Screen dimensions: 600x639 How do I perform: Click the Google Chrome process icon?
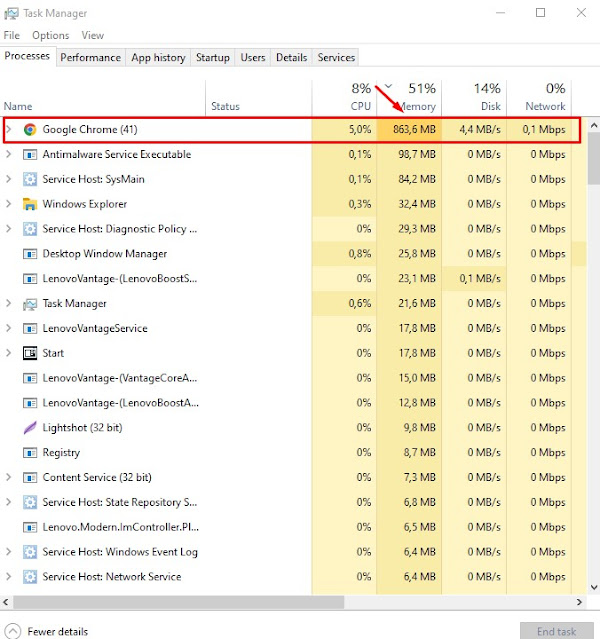point(30,130)
